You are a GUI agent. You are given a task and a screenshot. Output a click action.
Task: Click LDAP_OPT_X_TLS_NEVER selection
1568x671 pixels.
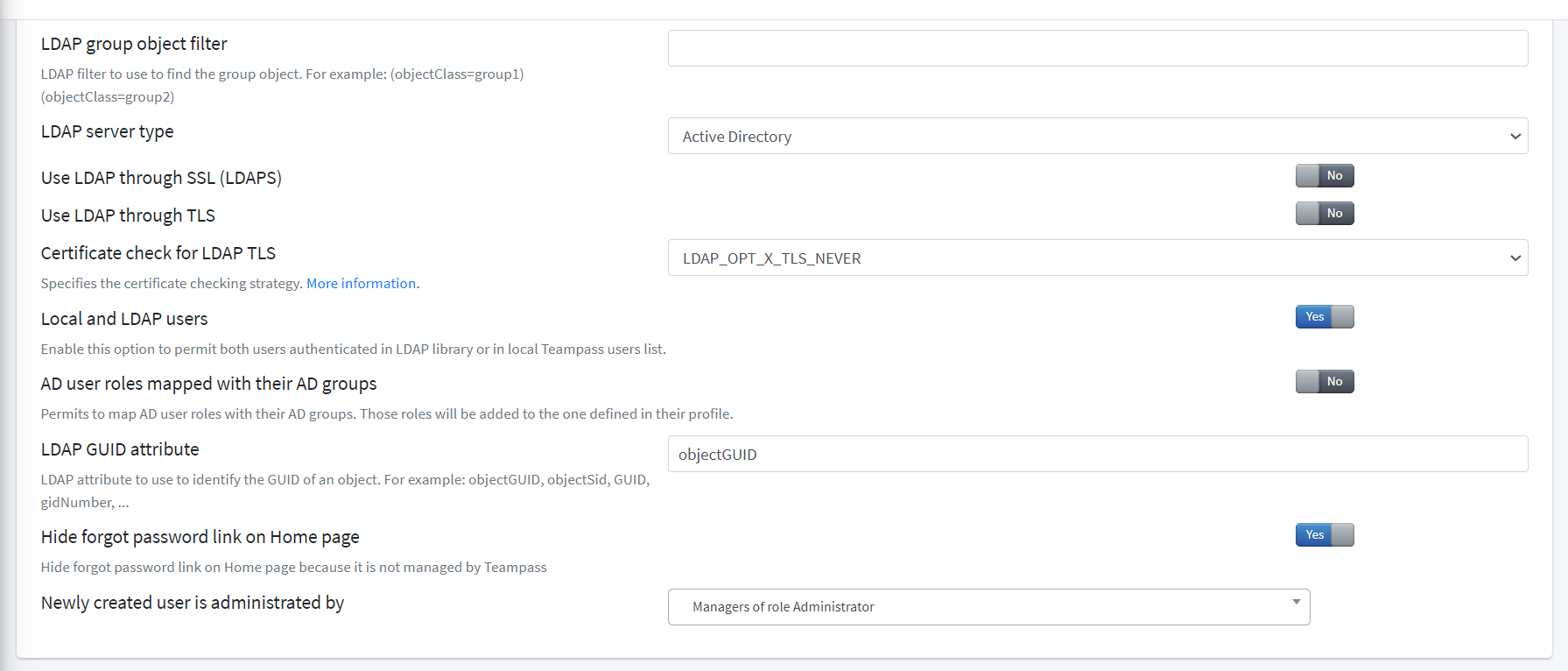771,258
